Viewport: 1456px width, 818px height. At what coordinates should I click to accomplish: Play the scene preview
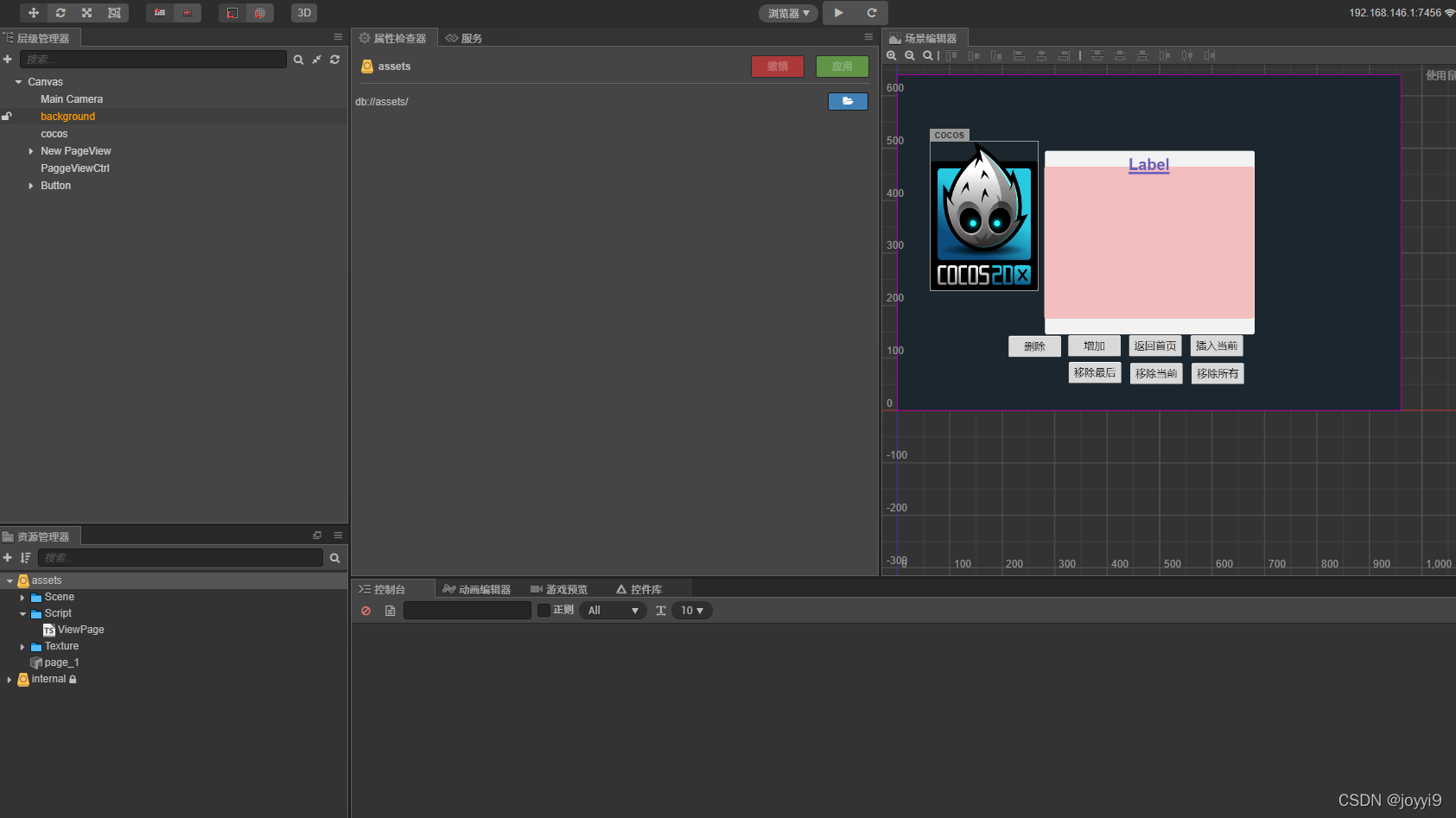tap(838, 13)
